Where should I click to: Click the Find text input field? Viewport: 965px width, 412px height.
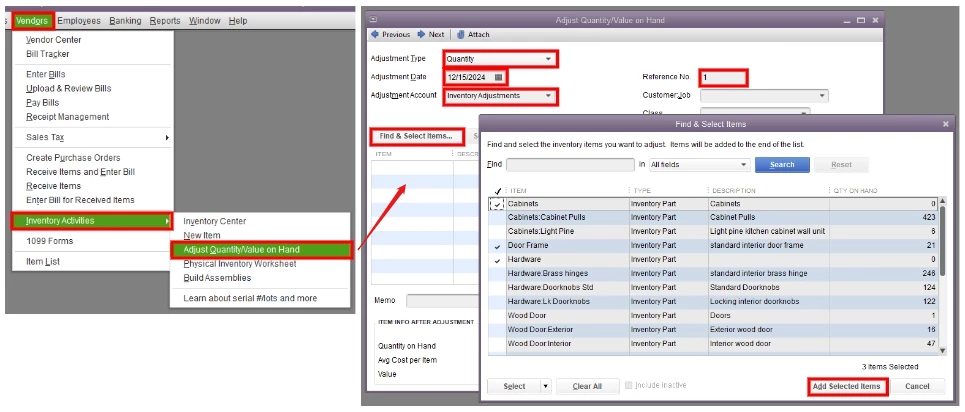pos(570,164)
